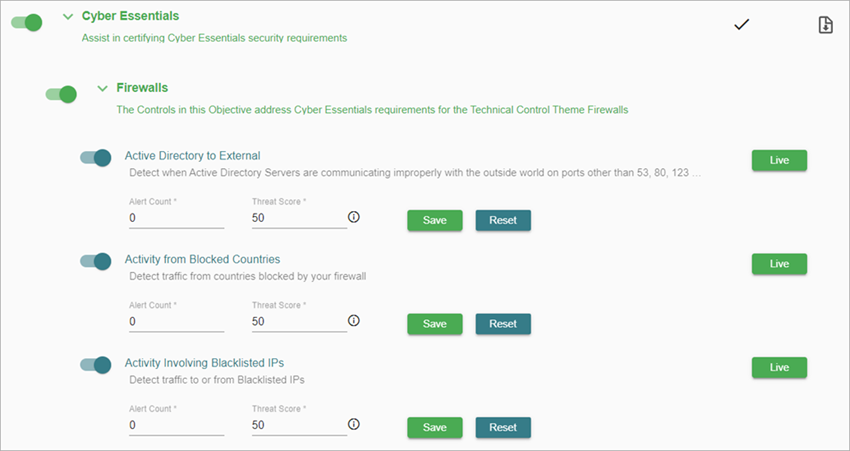Click the download report icon
Image resolution: width=850 pixels, height=451 pixels.
point(826,25)
